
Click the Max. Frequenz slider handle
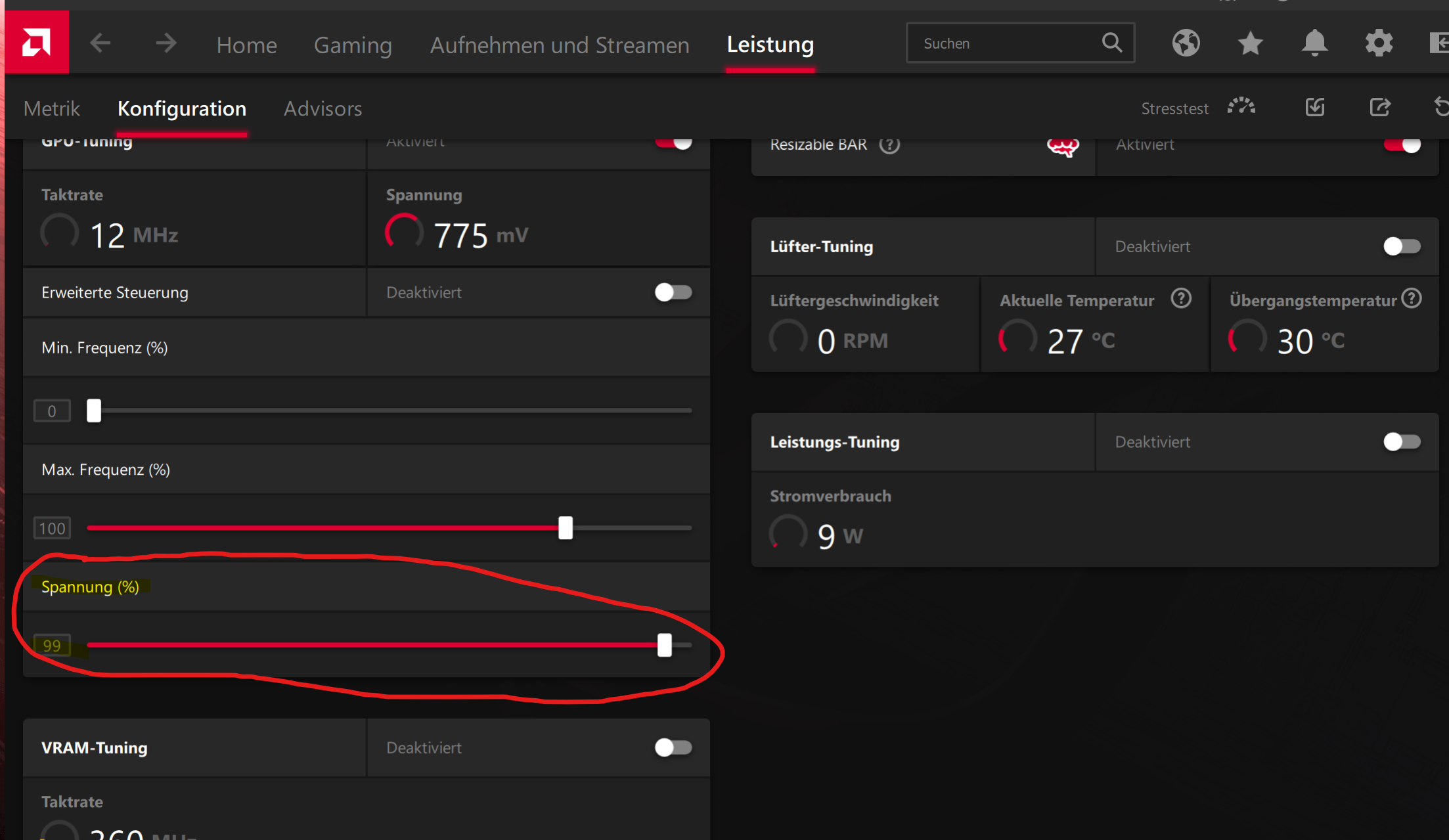pos(566,527)
